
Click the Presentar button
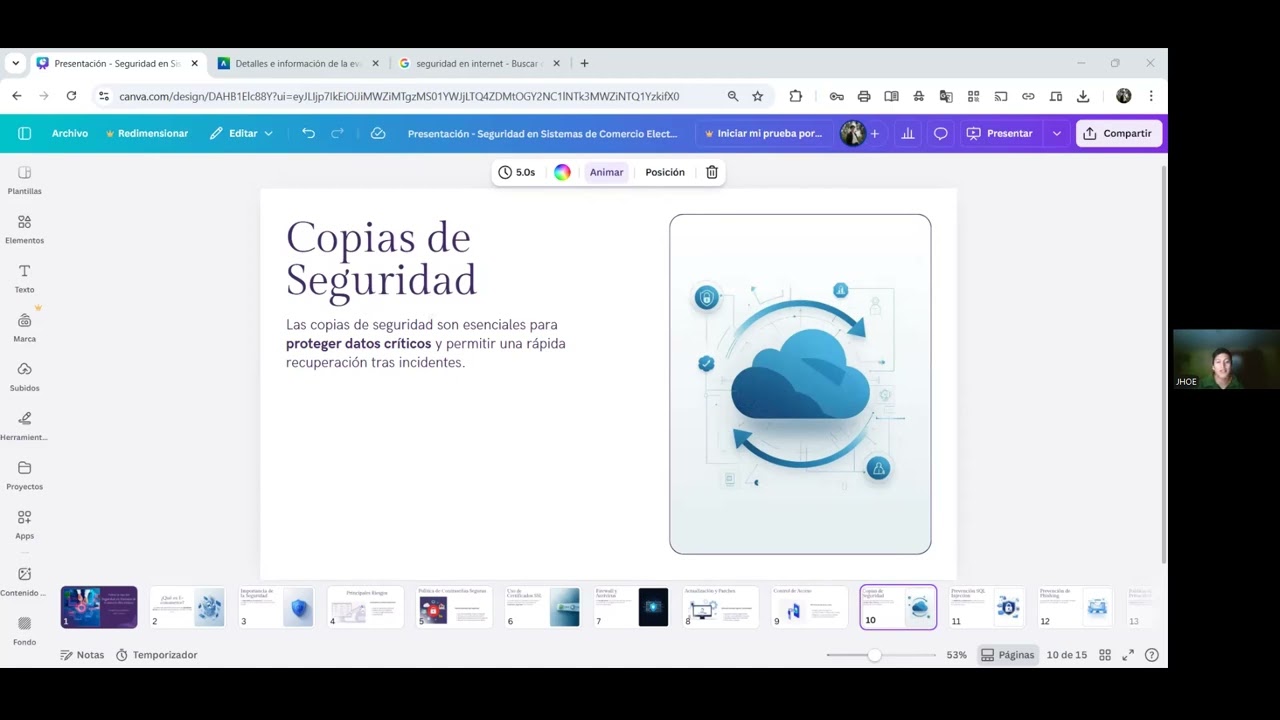click(x=999, y=133)
